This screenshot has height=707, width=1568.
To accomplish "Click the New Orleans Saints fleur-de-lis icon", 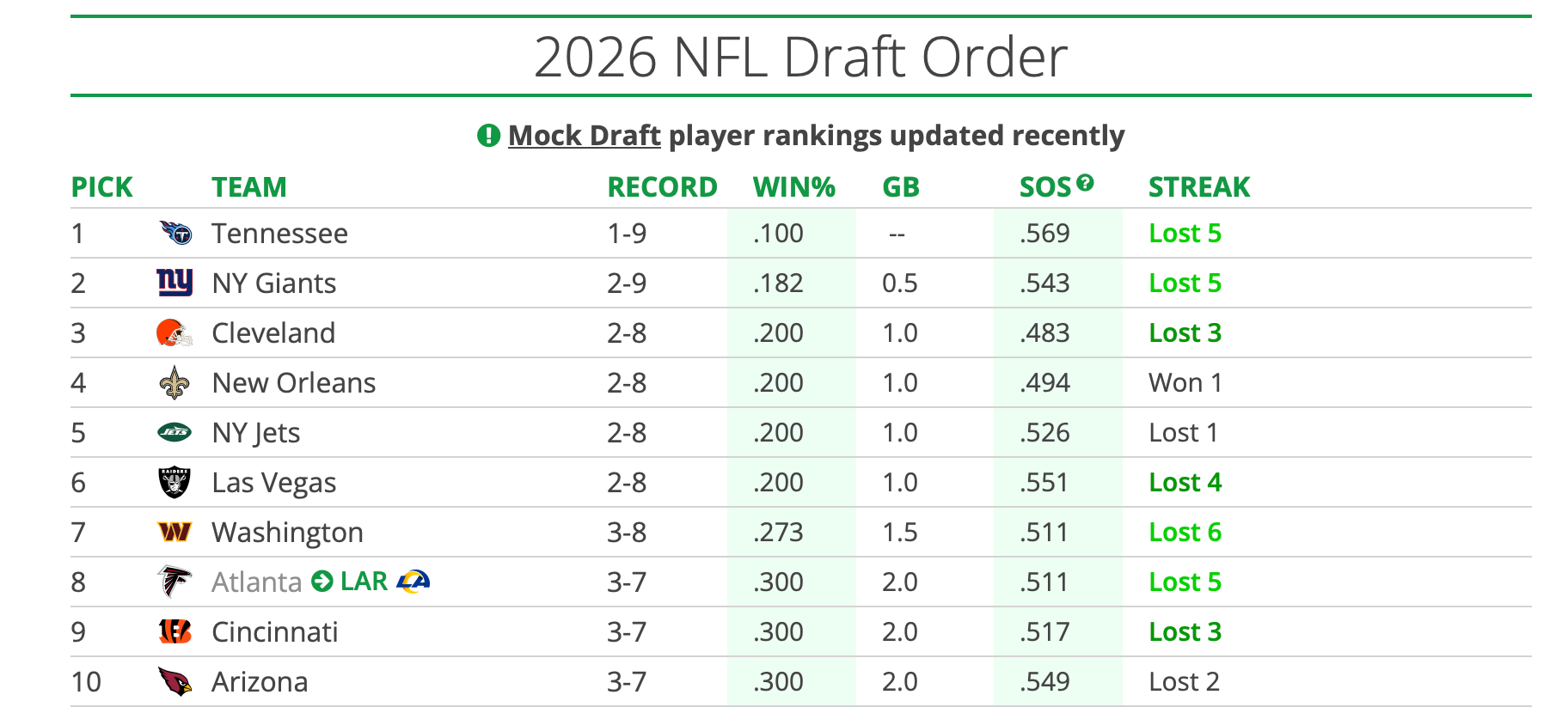I will tap(175, 382).
